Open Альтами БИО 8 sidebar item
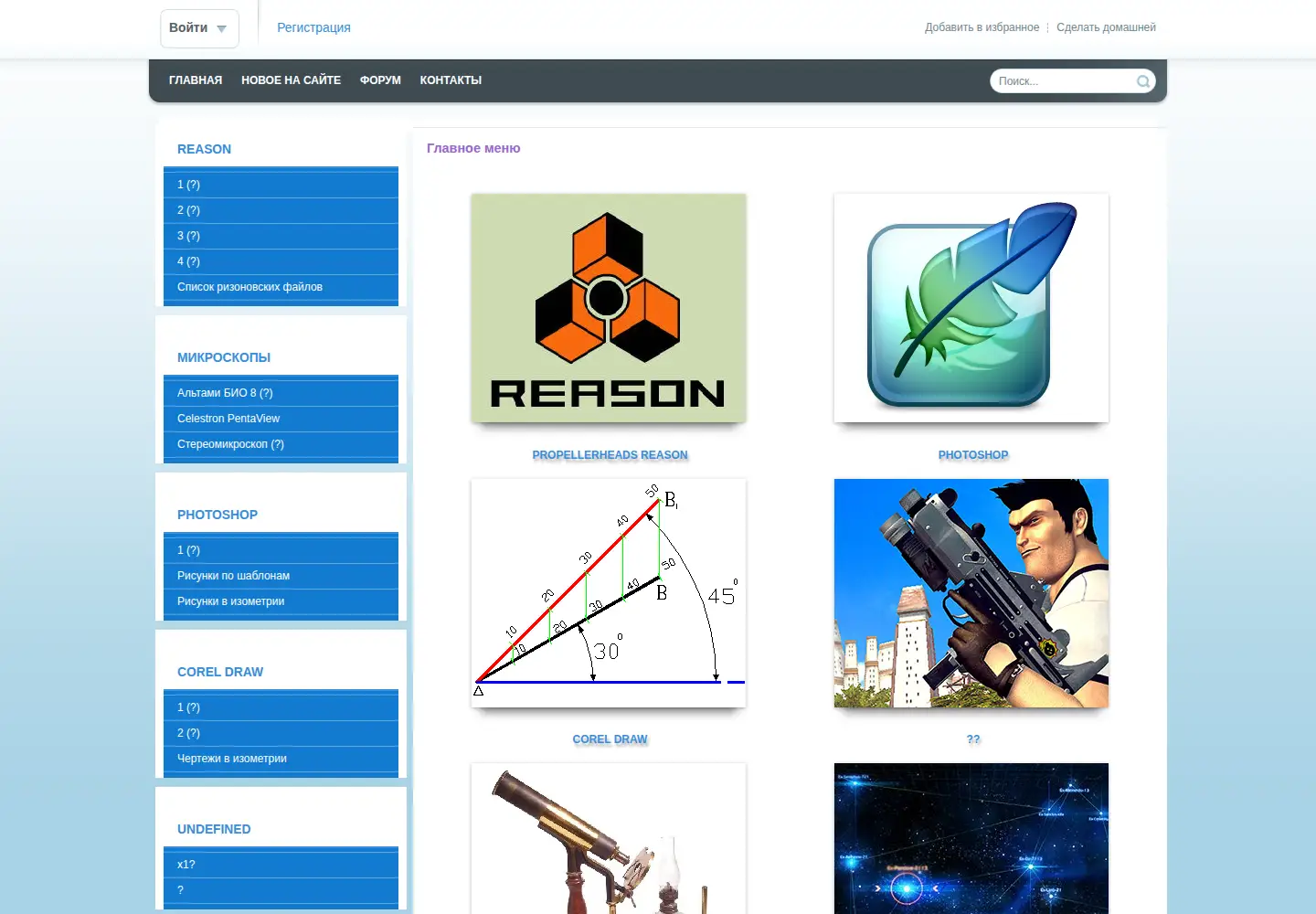Viewport: 1316px width, 914px height. [x=281, y=393]
